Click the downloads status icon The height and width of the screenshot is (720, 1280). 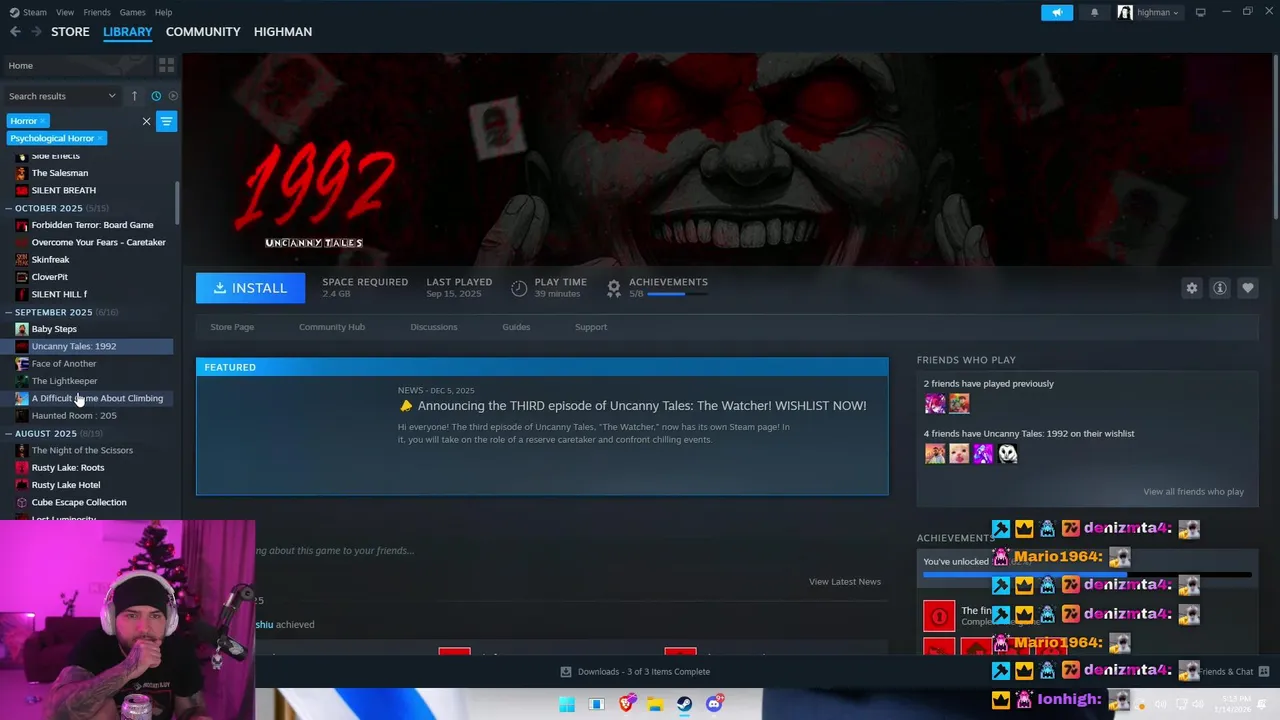566,672
